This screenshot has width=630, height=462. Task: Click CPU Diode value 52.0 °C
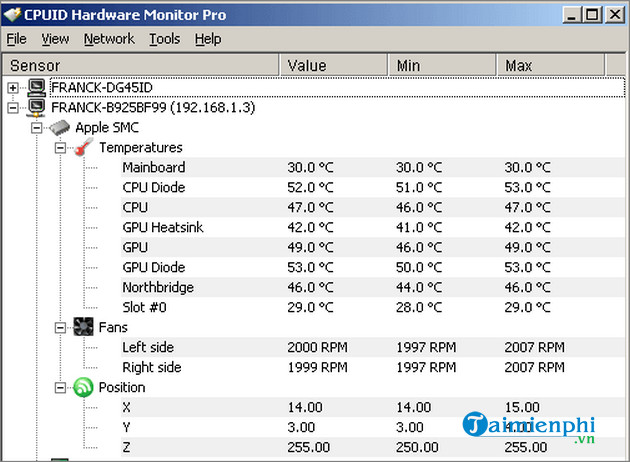pyautogui.click(x=310, y=187)
